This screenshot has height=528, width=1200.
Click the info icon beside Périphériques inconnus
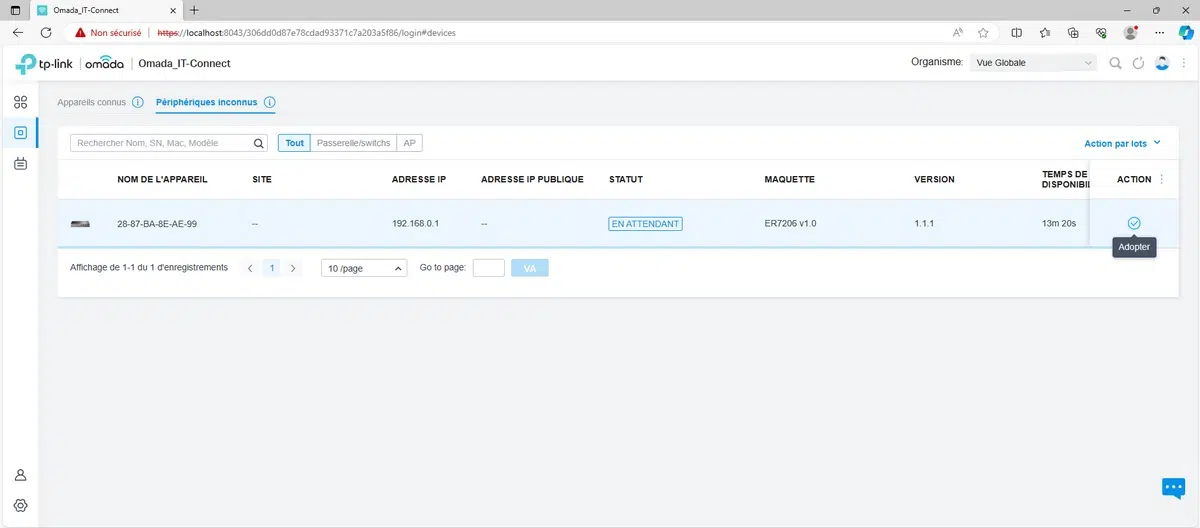click(x=270, y=102)
